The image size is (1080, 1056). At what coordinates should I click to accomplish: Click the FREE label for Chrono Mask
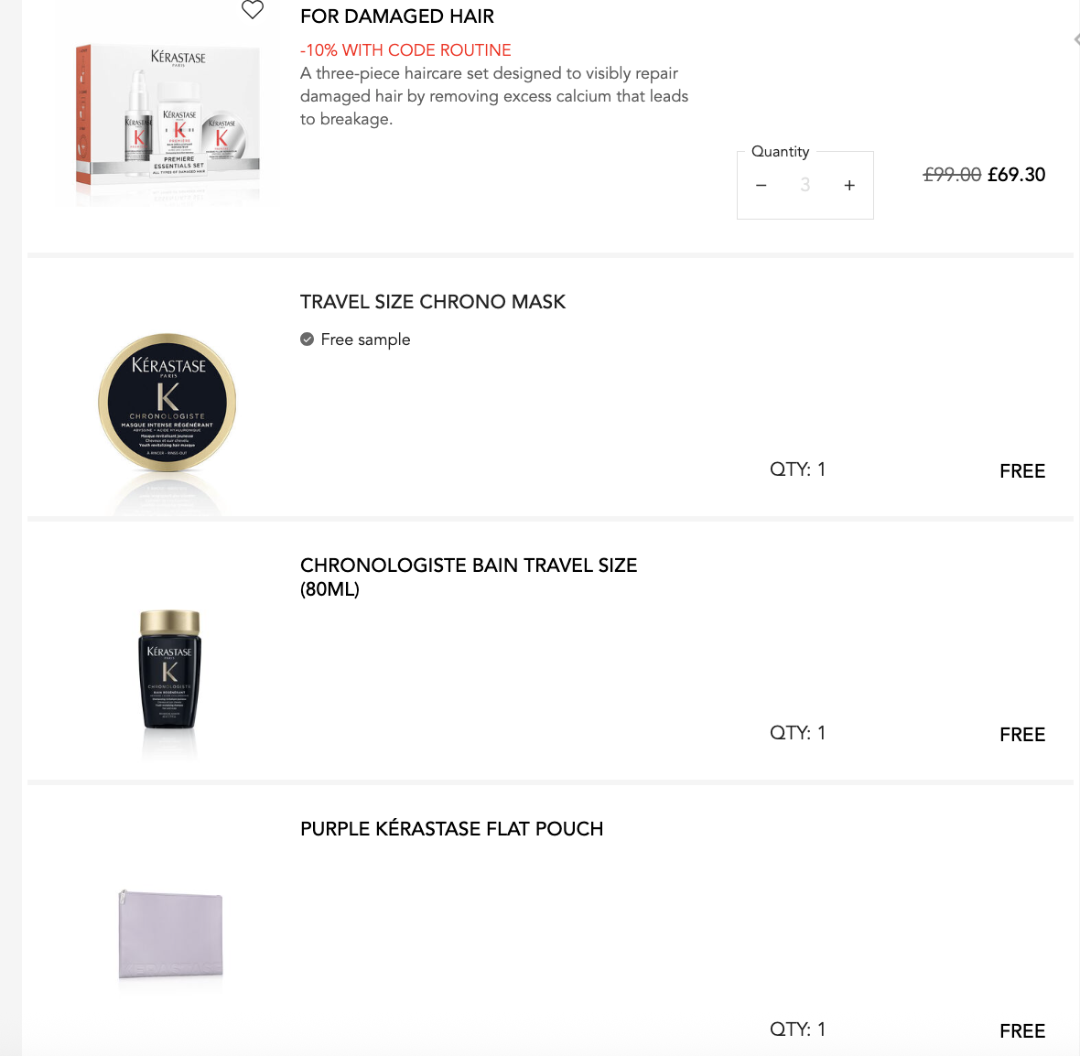[x=1022, y=471]
